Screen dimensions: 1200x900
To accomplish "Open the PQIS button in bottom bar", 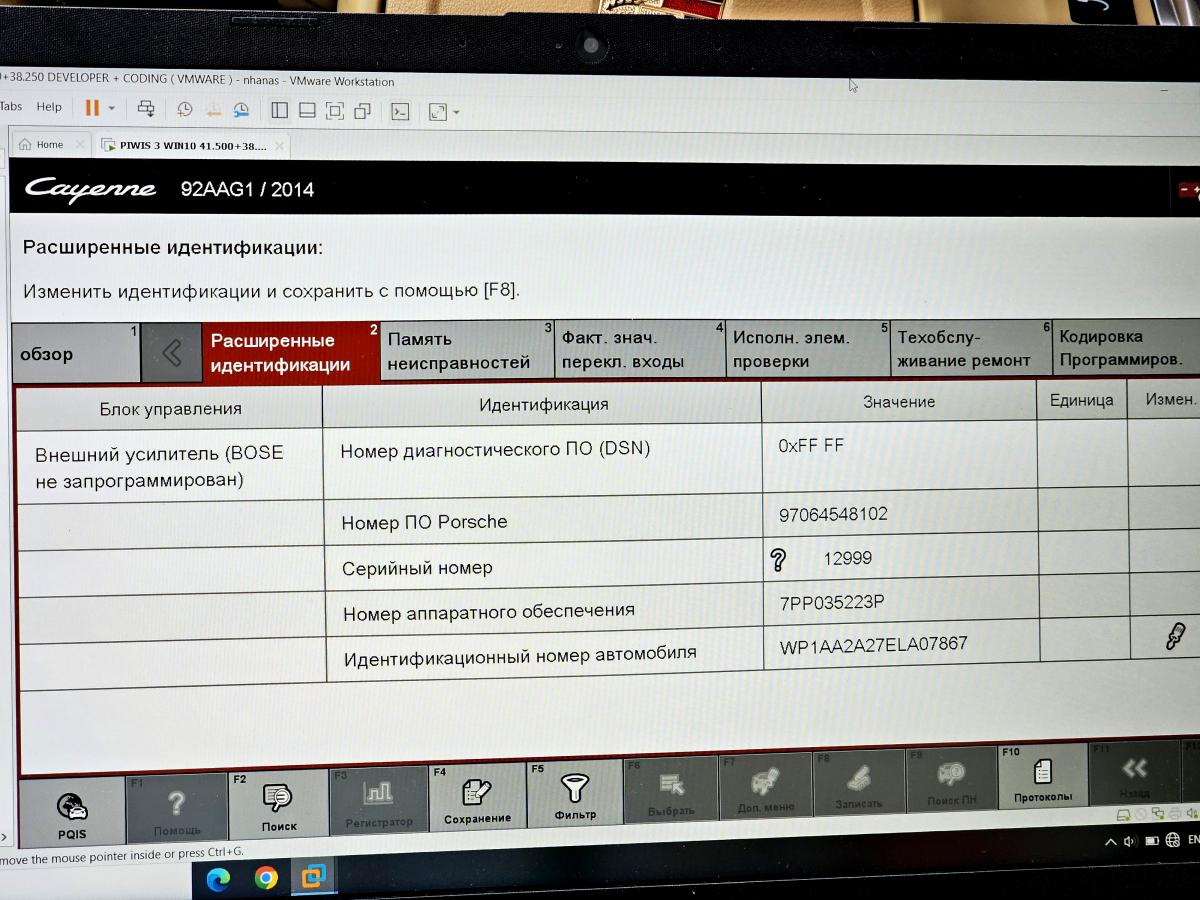I will point(71,814).
